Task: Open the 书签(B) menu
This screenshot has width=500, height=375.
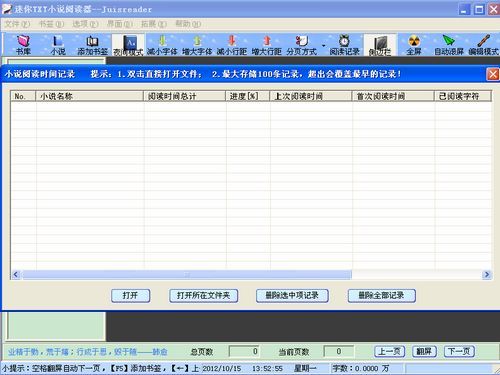Action: point(52,24)
